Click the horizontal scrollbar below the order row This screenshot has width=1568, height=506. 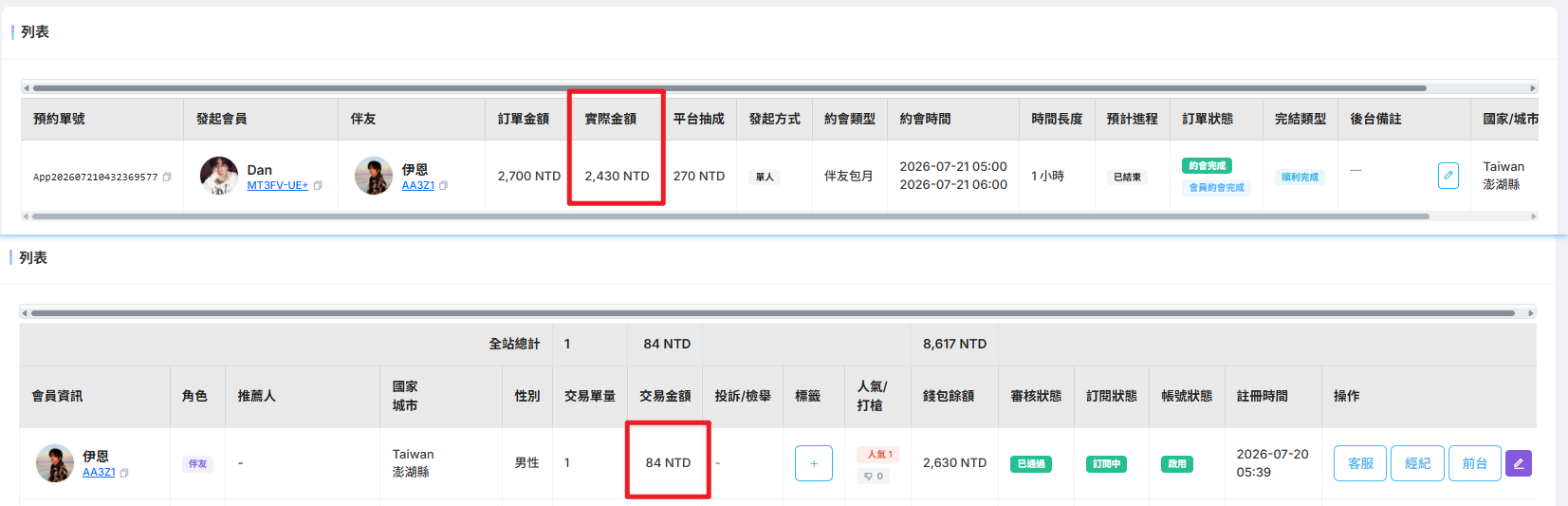(730, 216)
